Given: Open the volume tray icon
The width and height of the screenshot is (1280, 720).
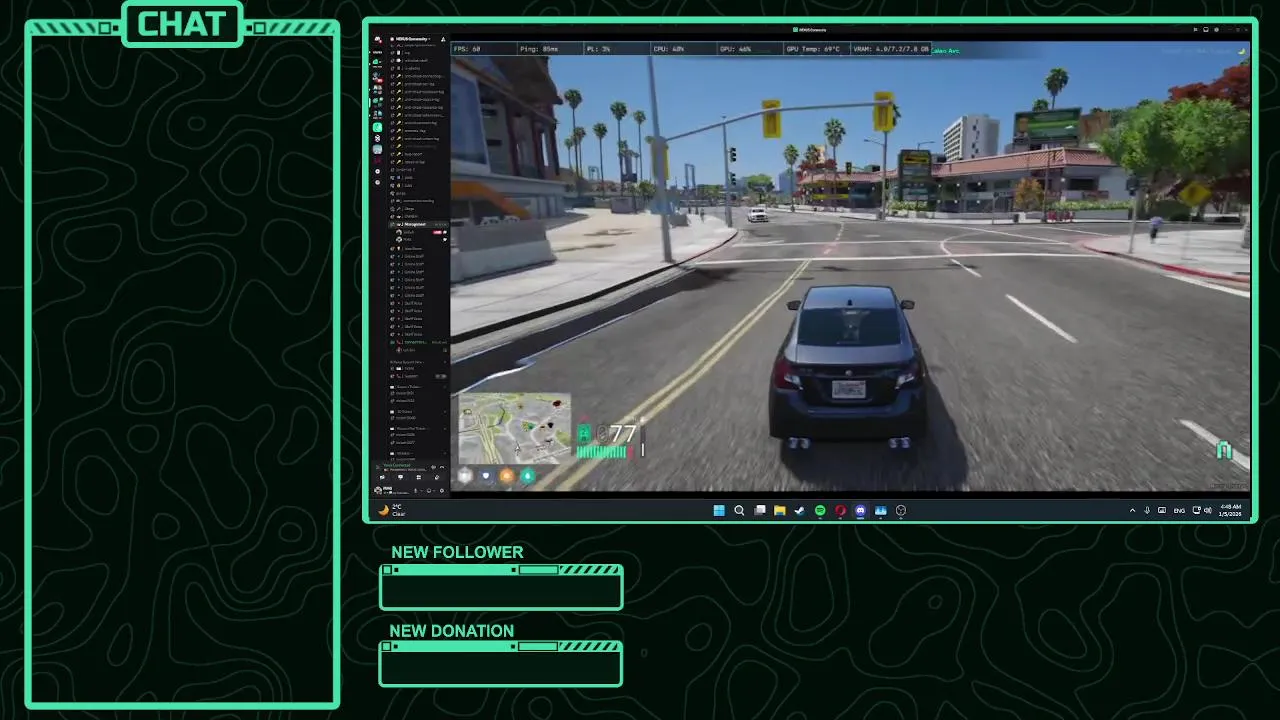Looking at the screenshot, I should pos(1208,510).
